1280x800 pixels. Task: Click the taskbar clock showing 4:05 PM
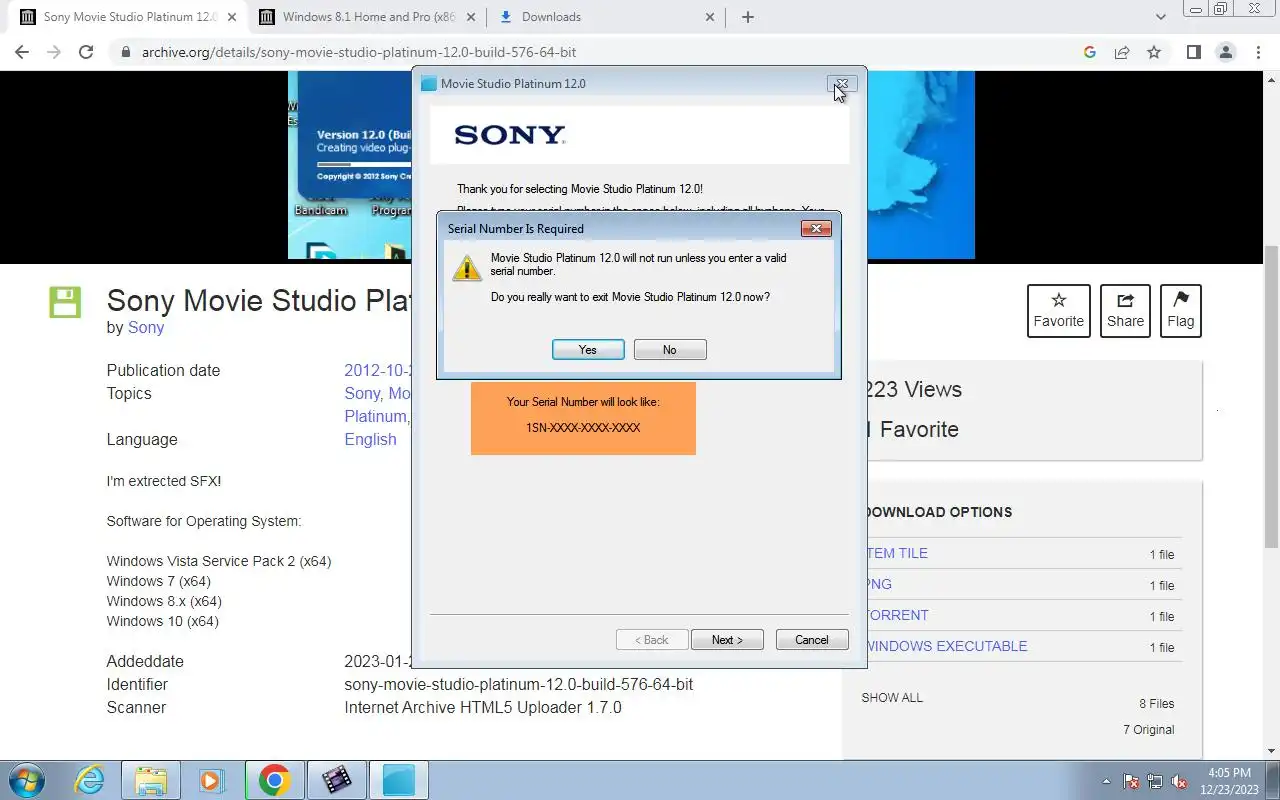(x=1230, y=781)
